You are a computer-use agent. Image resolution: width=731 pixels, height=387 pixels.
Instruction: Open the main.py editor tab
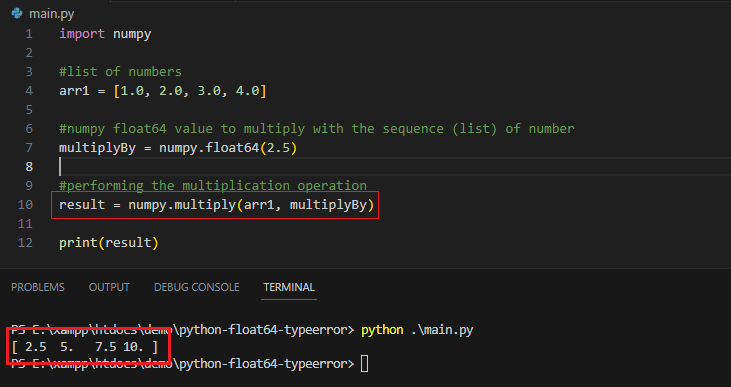(51, 14)
